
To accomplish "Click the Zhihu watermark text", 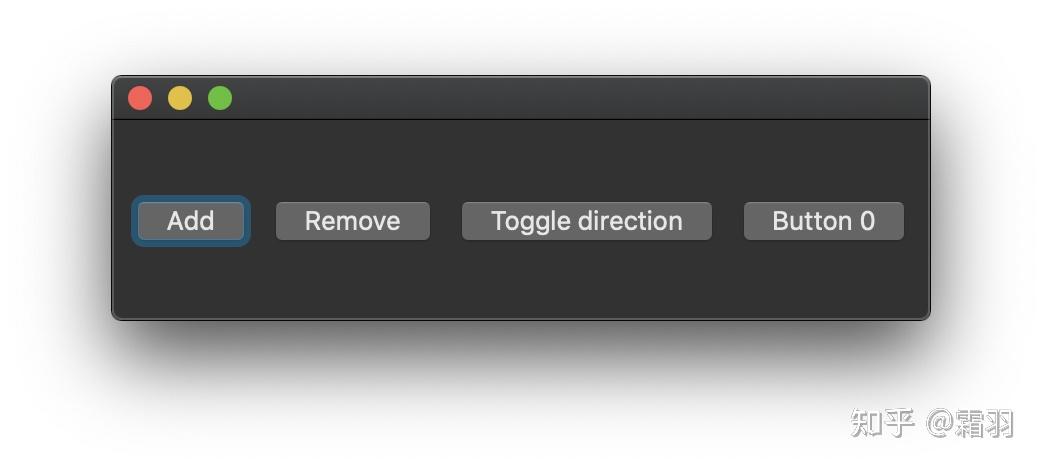I will point(931,423).
